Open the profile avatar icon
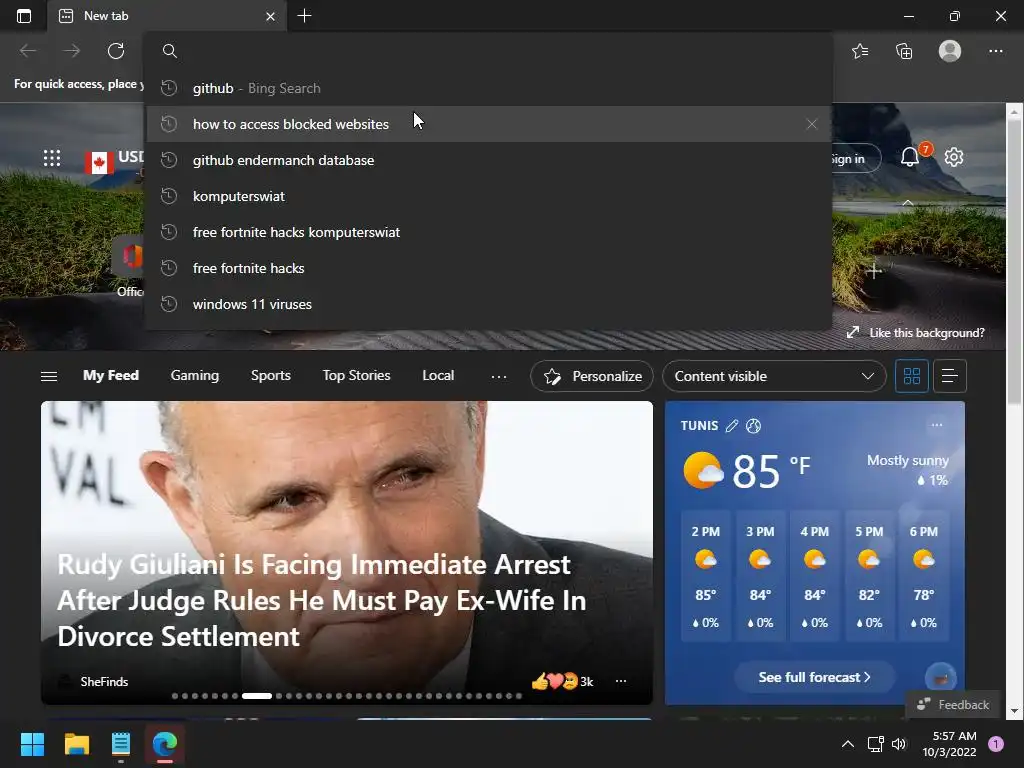The width and height of the screenshot is (1024, 768). (950, 51)
